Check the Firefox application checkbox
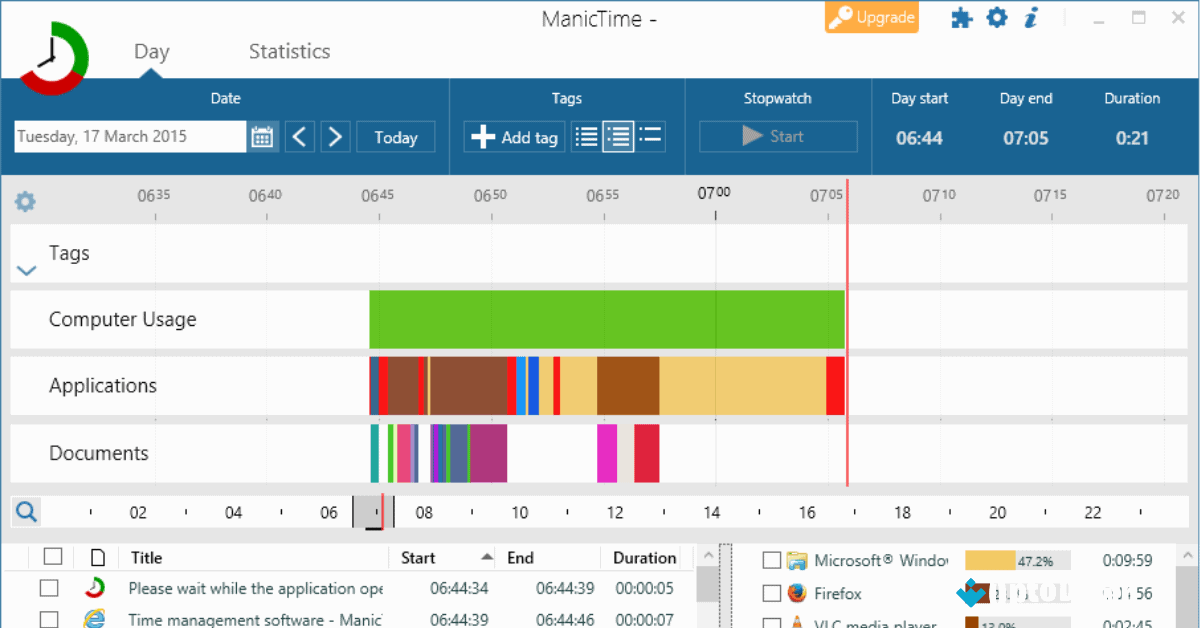1200x628 pixels. (x=771, y=594)
